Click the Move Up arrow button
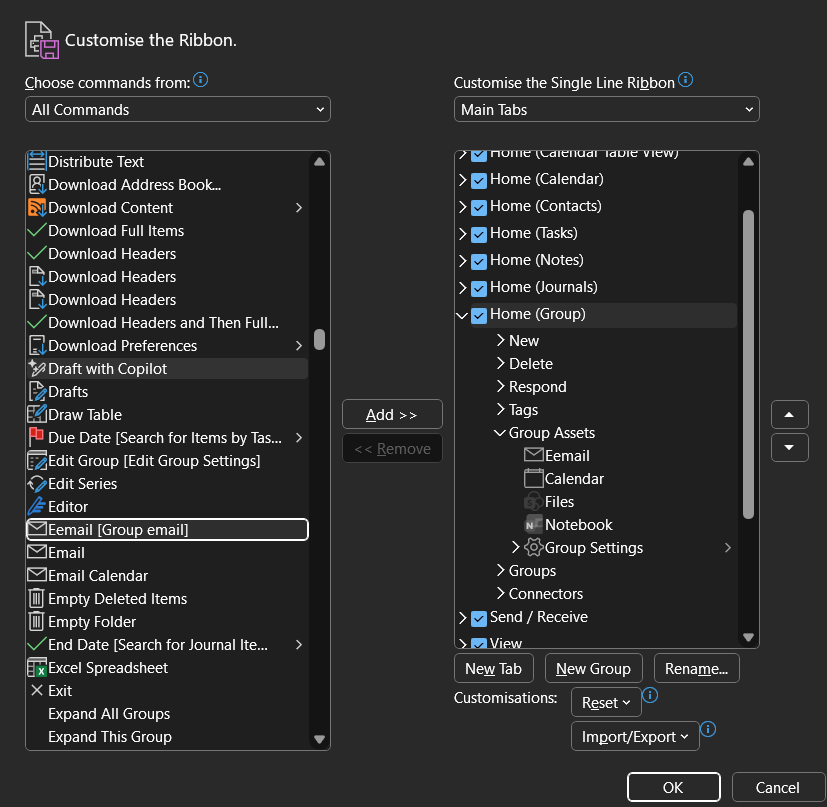Viewport: 827px width, 807px height. tap(789, 415)
